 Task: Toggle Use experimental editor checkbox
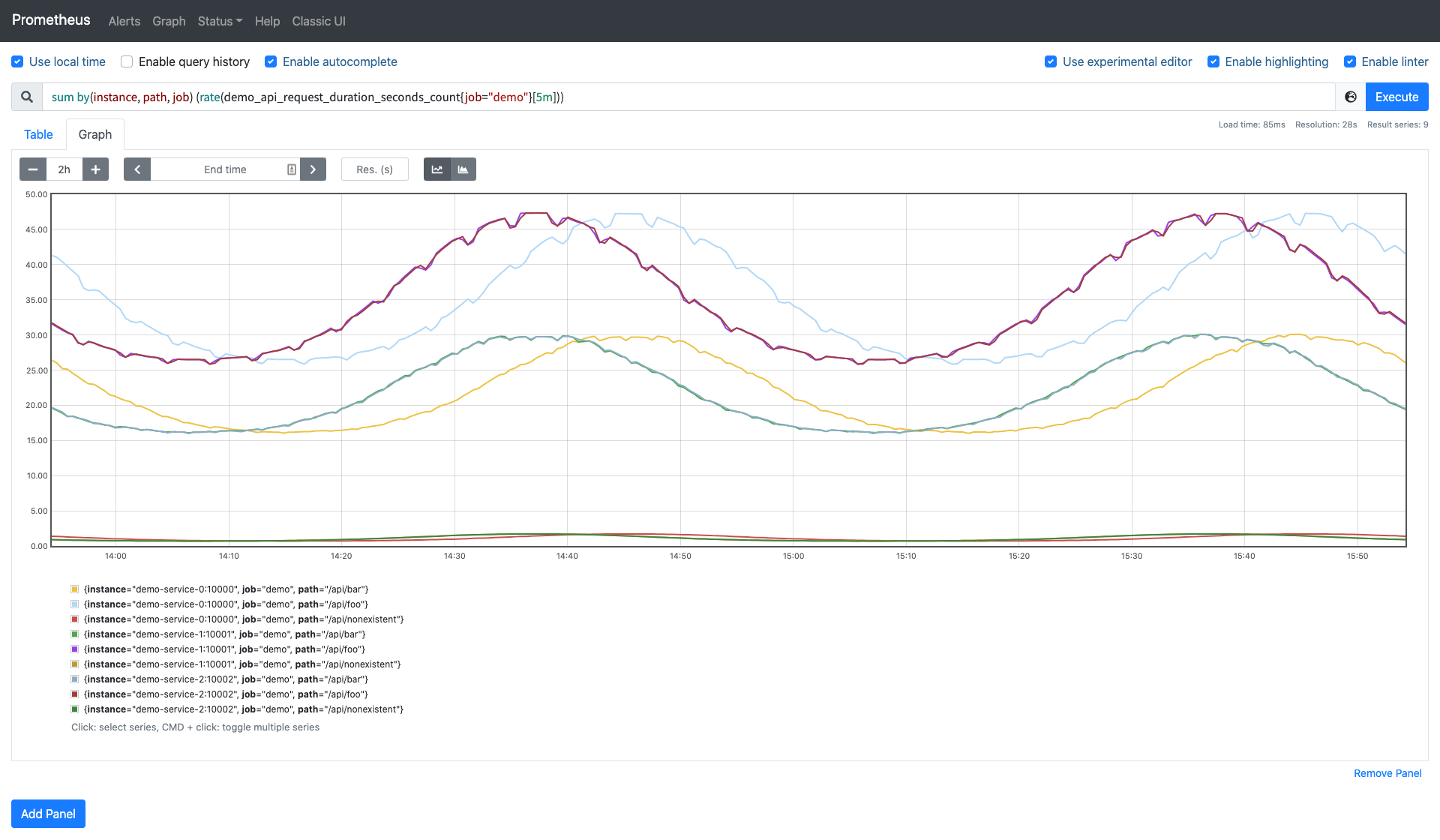1051,61
